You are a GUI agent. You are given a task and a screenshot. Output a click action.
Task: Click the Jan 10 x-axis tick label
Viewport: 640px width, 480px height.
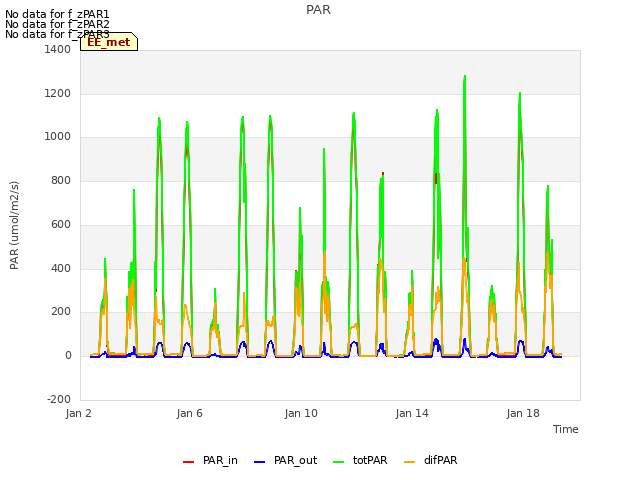pyautogui.click(x=301, y=413)
